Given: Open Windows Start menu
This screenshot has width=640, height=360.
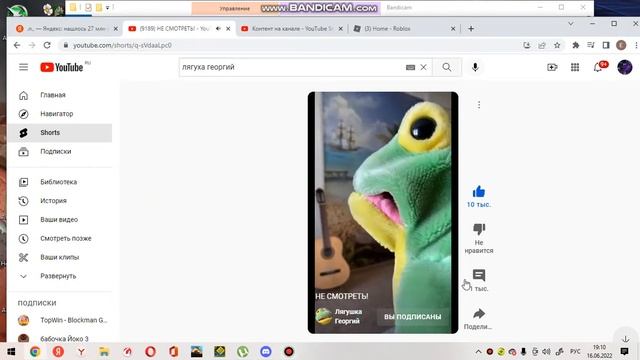Looking at the screenshot, I should coord(11,351).
